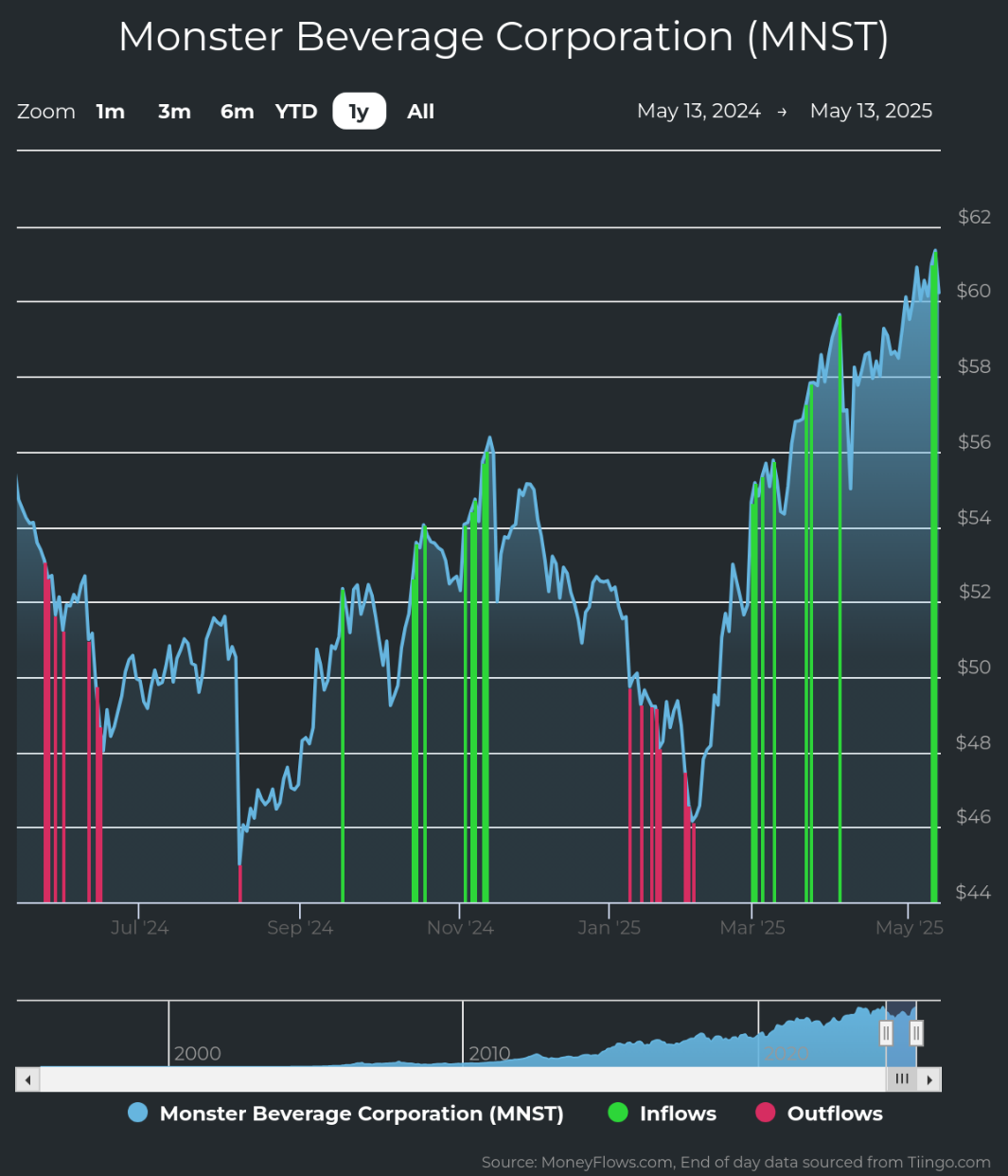This screenshot has width=1008, height=1176.
Task: Click the Jul '24 axis label
Action: coord(139,928)
